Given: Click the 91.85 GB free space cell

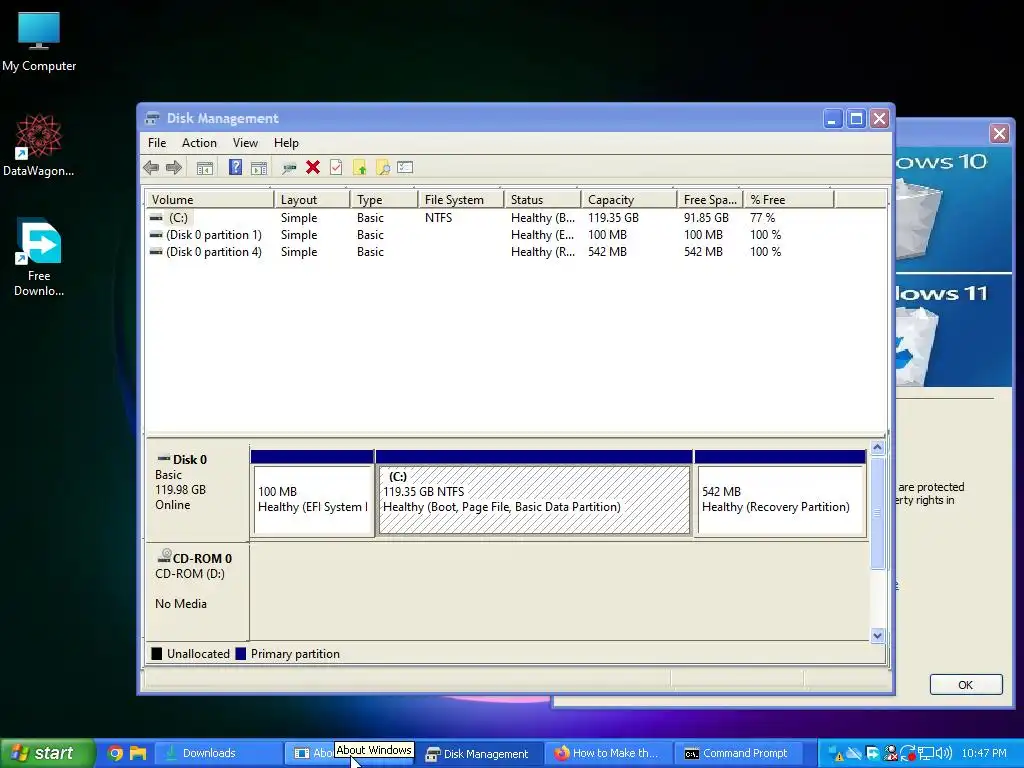Looking at the screenshot, I should 706,217.
